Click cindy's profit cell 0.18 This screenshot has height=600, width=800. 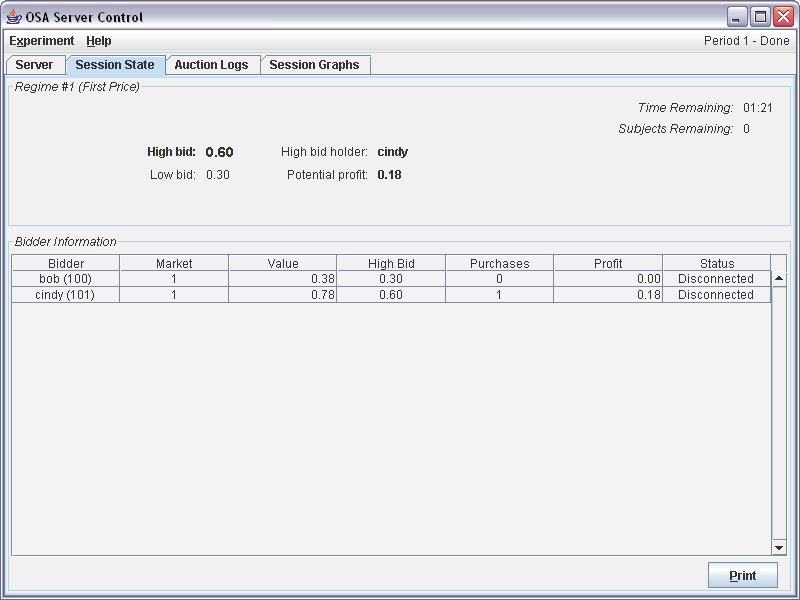pos(608,294)
